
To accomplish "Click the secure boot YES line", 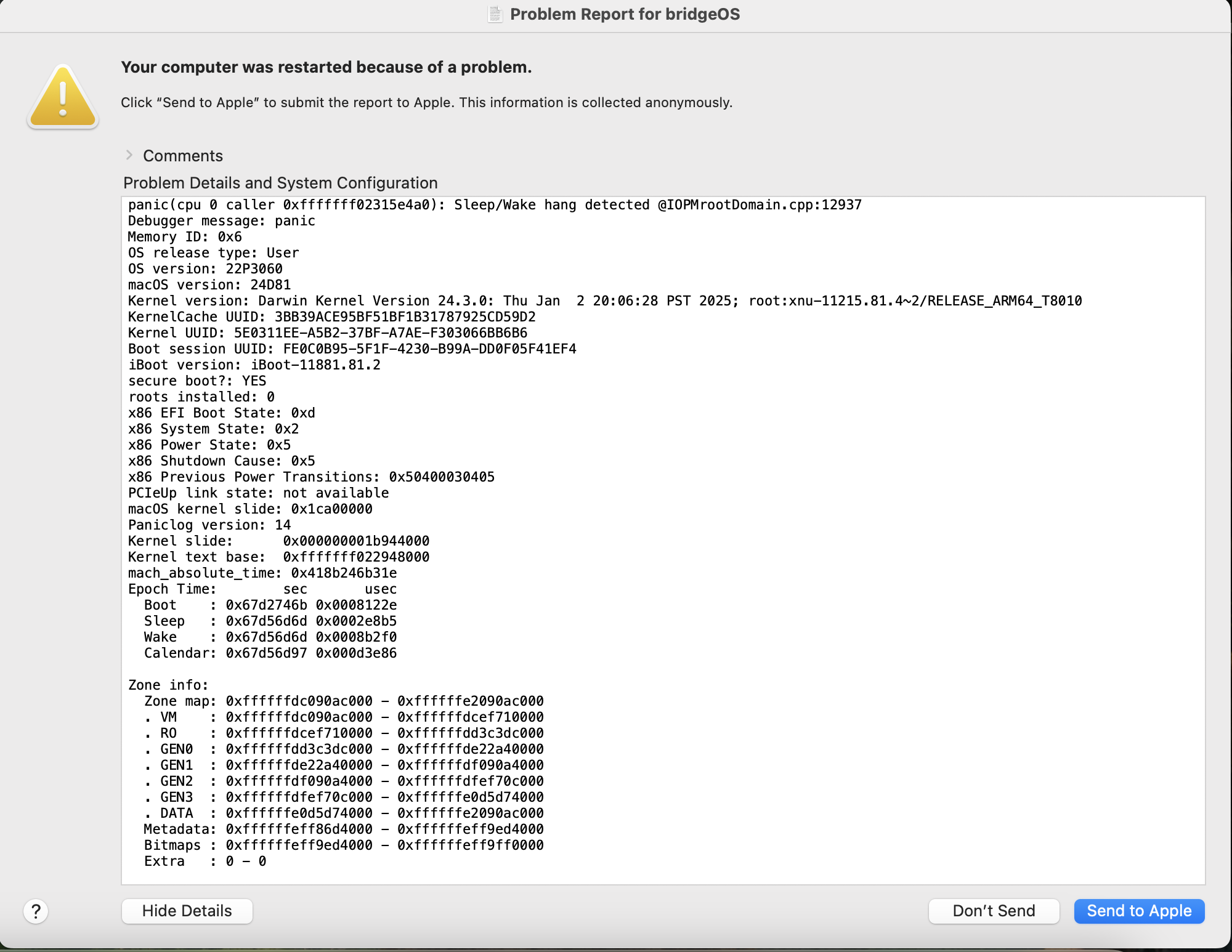I will [197, 381].
